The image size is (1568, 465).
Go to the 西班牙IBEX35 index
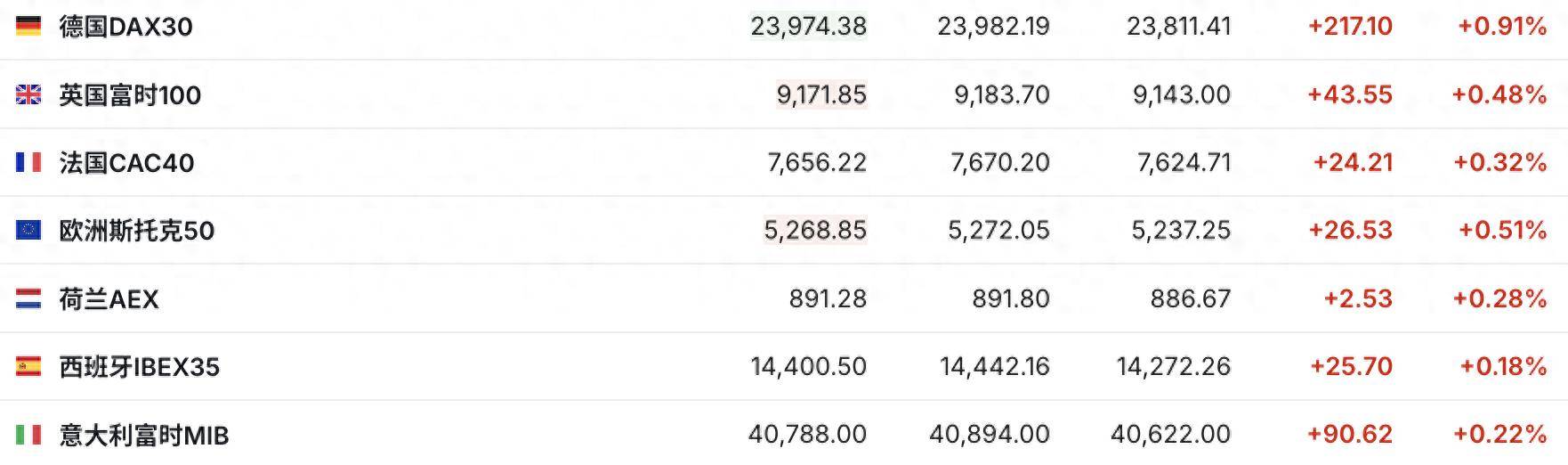(x=139, y=366)
